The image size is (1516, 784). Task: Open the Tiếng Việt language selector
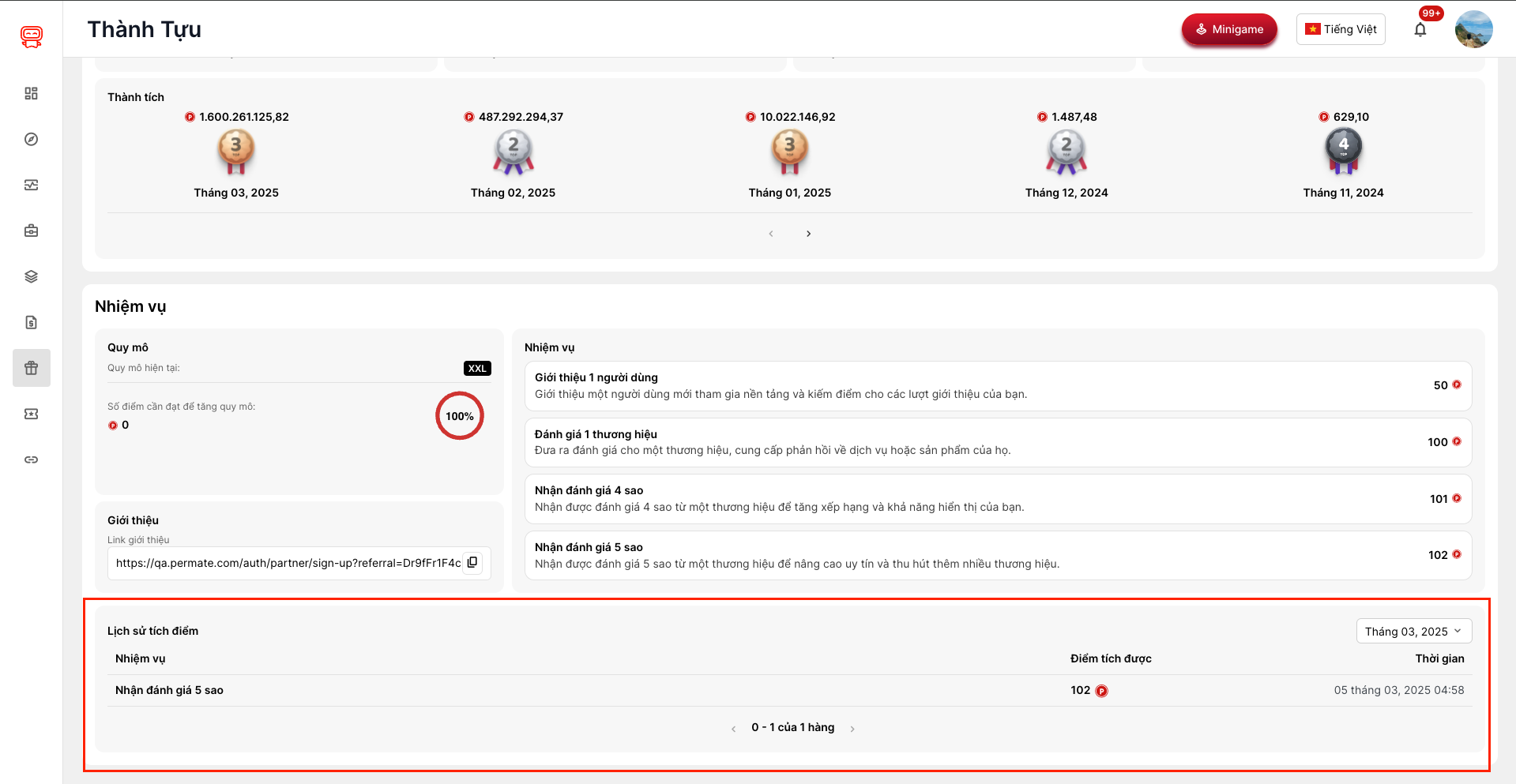(x=1341, y=30)
